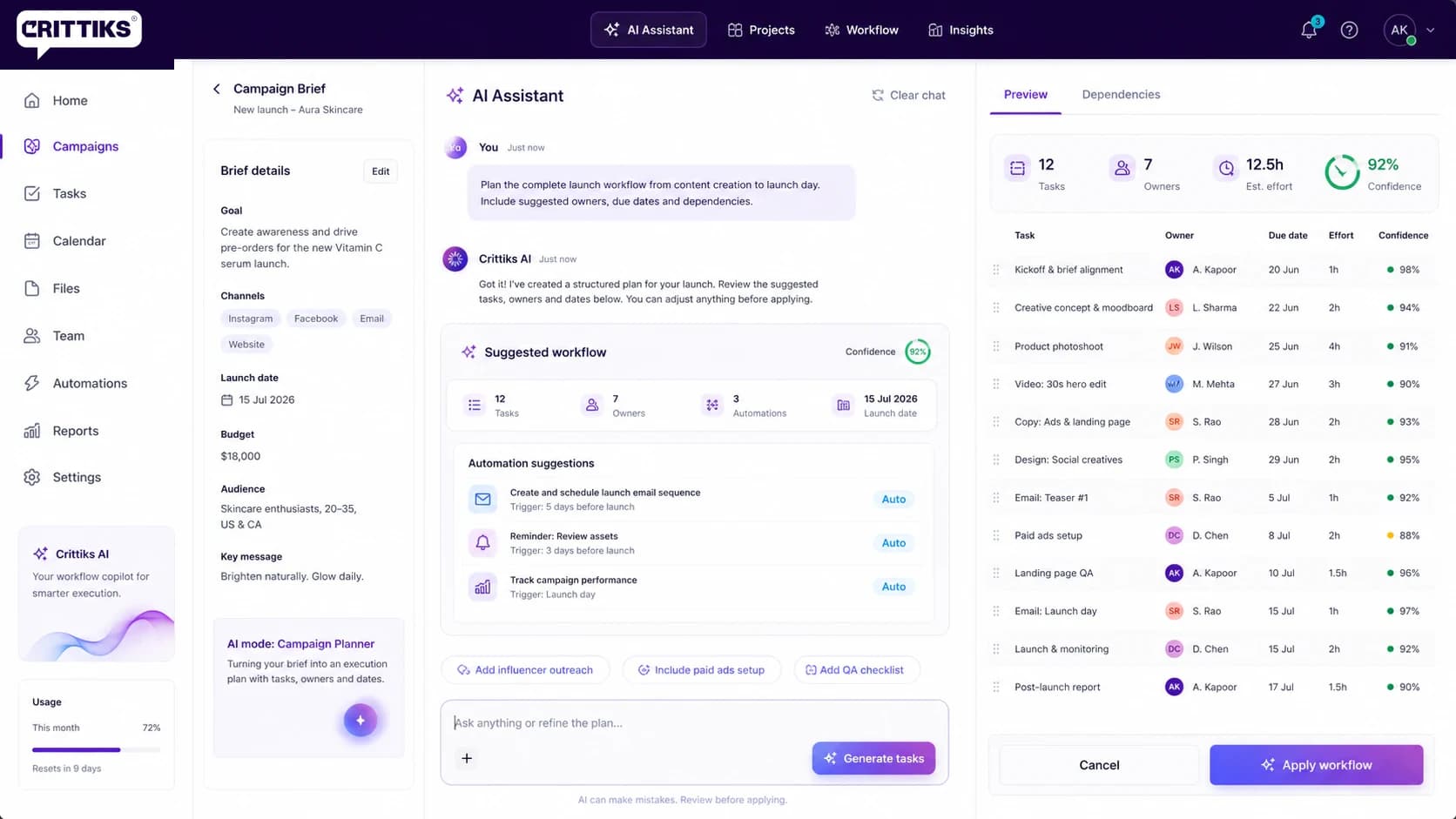Click the Crittiks logo
The height and width of the screenshot is (819, 1456).
pos(78,33)
